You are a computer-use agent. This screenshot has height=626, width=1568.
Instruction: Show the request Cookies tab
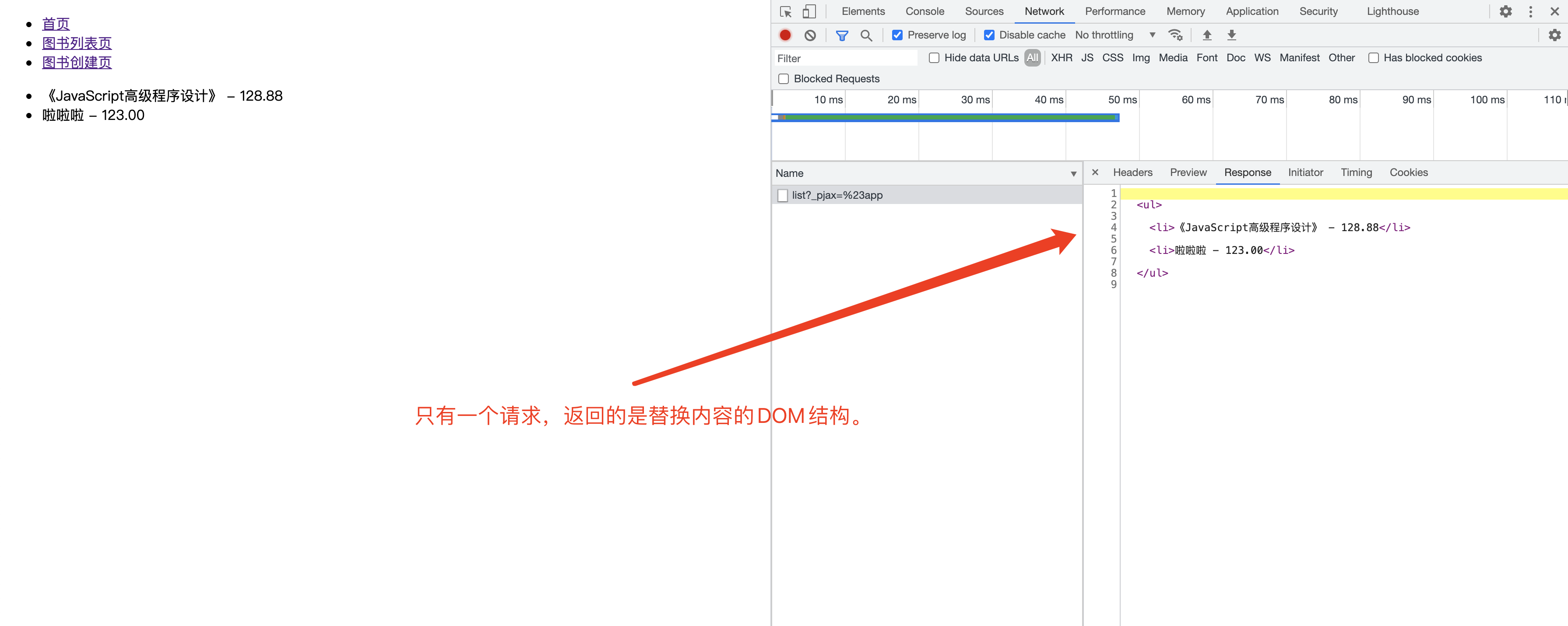click(x=1408, y=172)
